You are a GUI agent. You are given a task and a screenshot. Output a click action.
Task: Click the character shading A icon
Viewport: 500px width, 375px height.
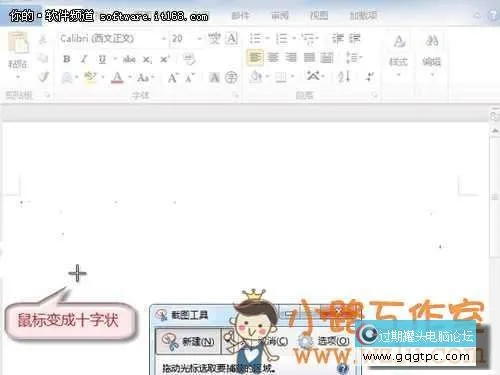(214, 78)
